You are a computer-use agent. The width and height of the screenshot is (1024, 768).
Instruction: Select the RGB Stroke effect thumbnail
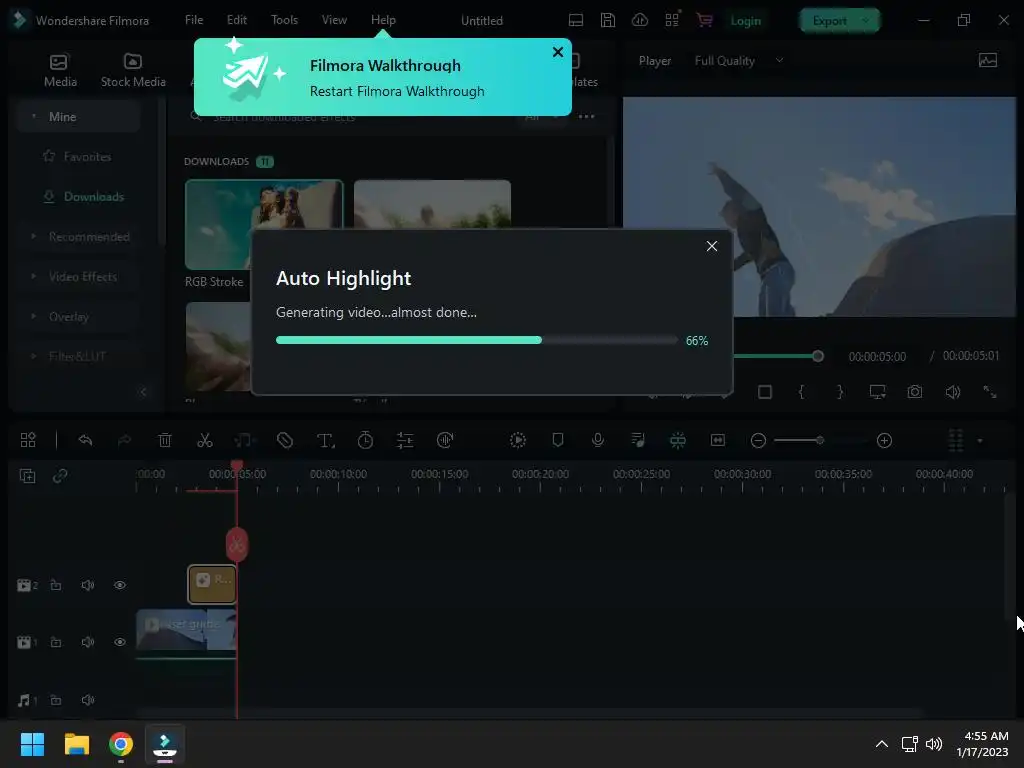[264, 225]
